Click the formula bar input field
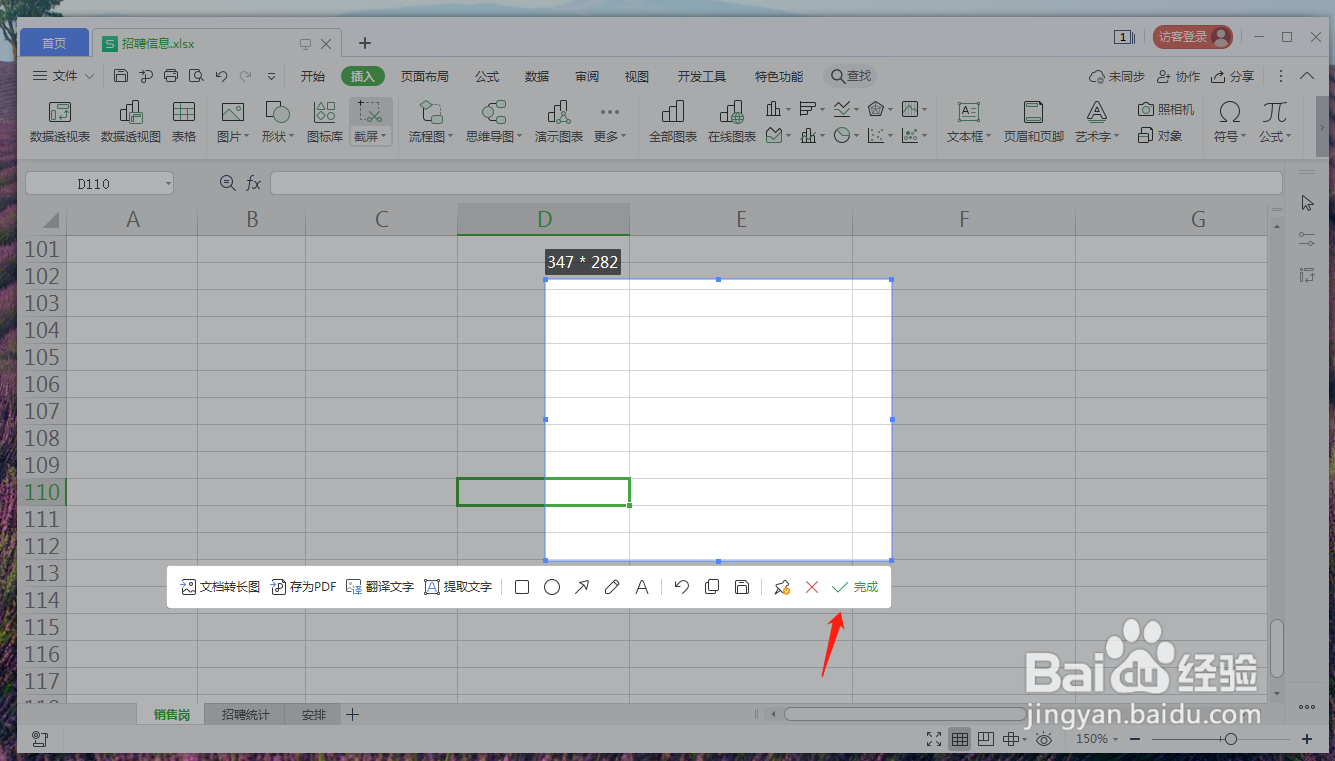Image resolution: width=1335 pixels, height=761 pixels. coord(776,183)
